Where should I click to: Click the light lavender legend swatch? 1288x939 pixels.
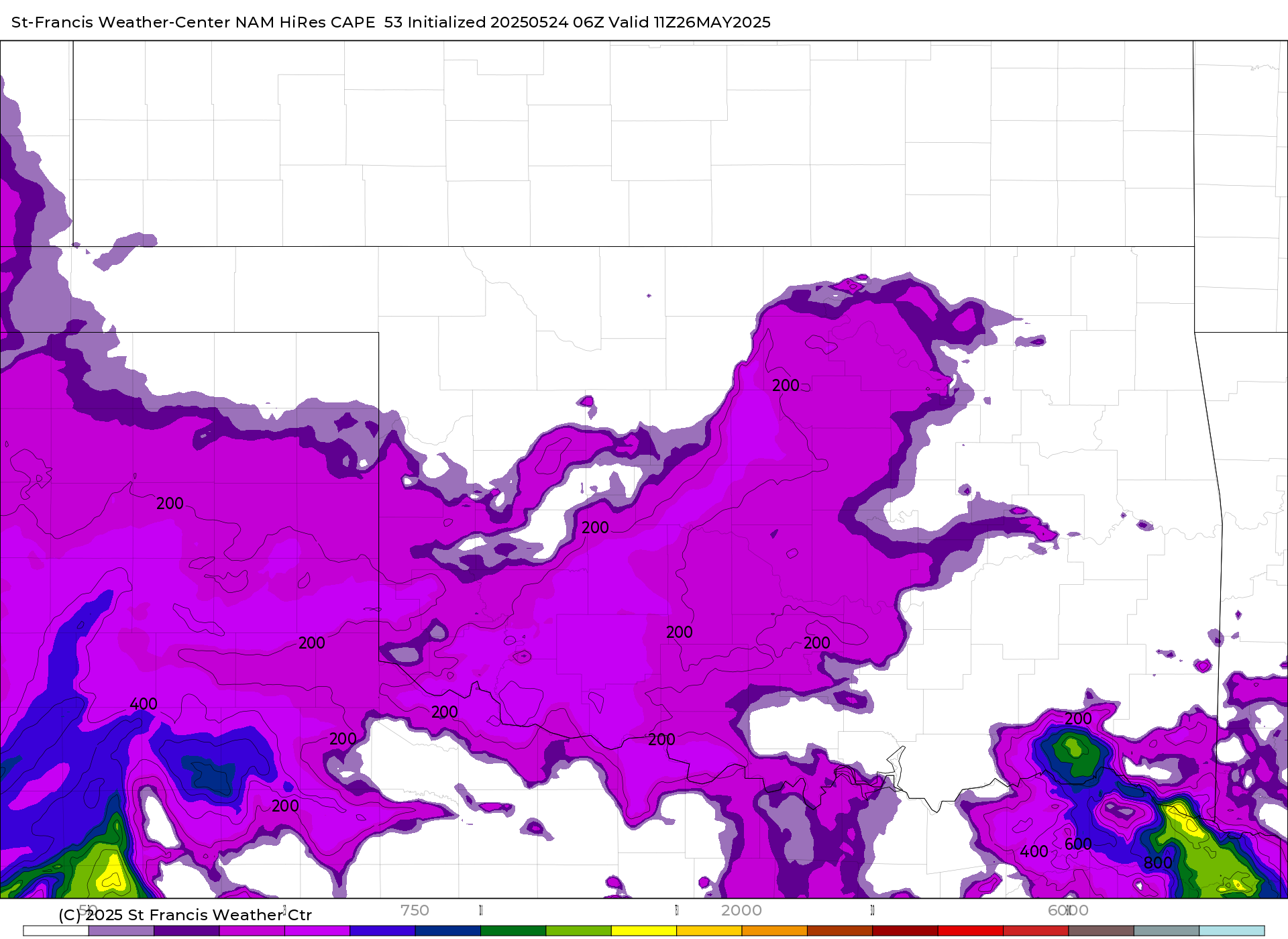pos(121,931)
